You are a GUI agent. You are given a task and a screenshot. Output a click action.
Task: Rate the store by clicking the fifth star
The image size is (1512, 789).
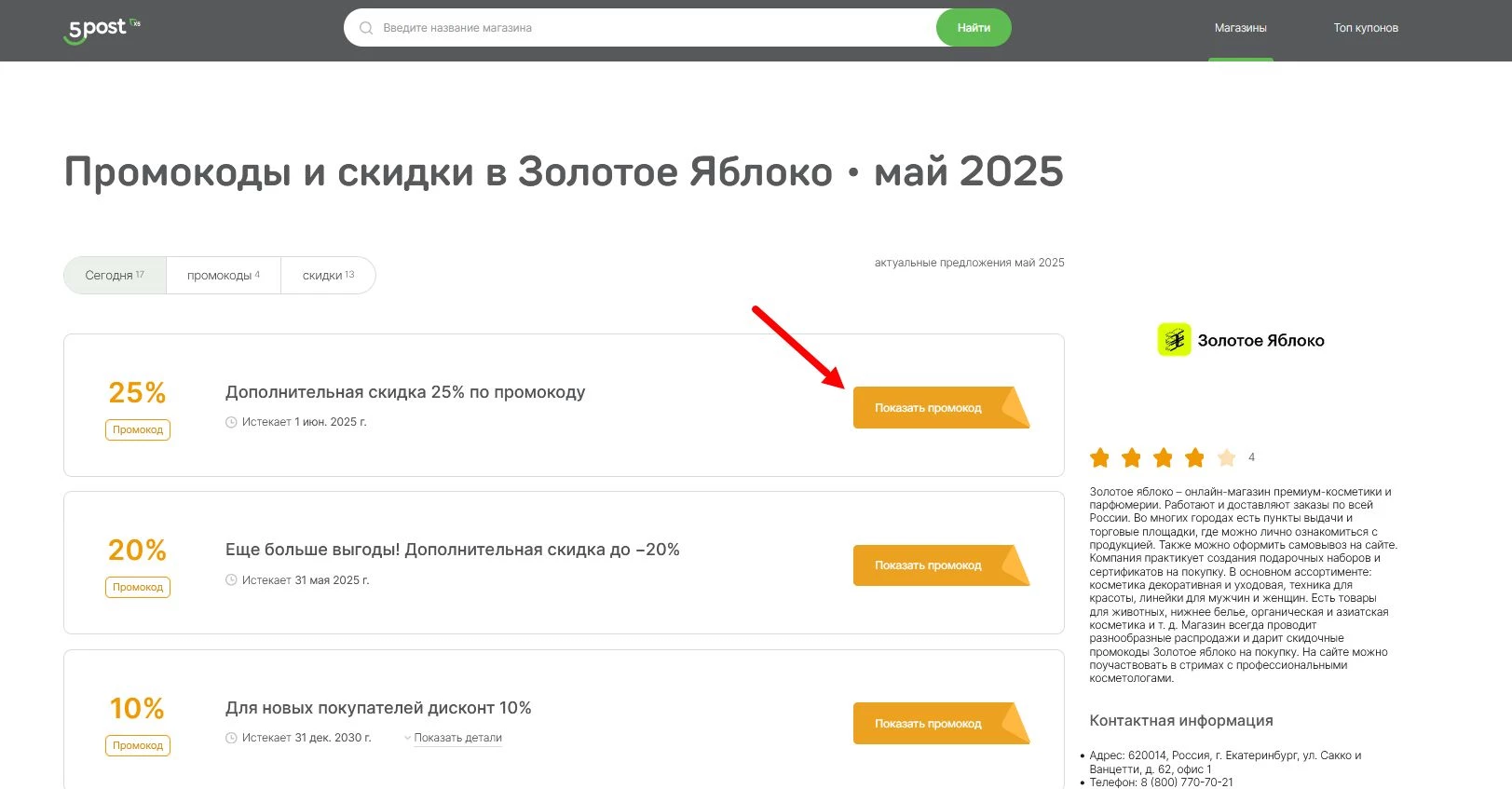pos(1226,457)
